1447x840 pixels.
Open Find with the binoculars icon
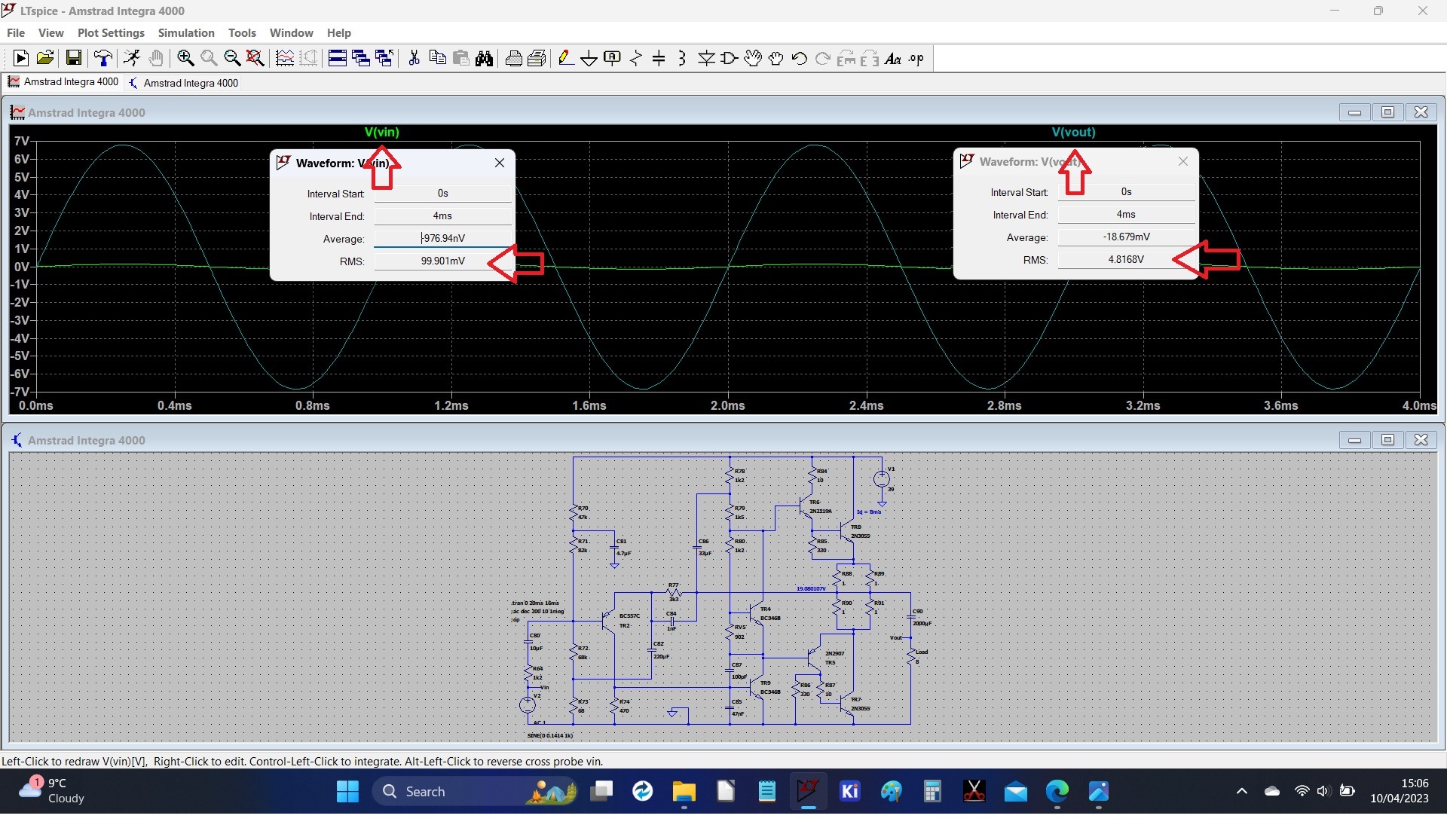pyautogui.click(x=484, y=58)
